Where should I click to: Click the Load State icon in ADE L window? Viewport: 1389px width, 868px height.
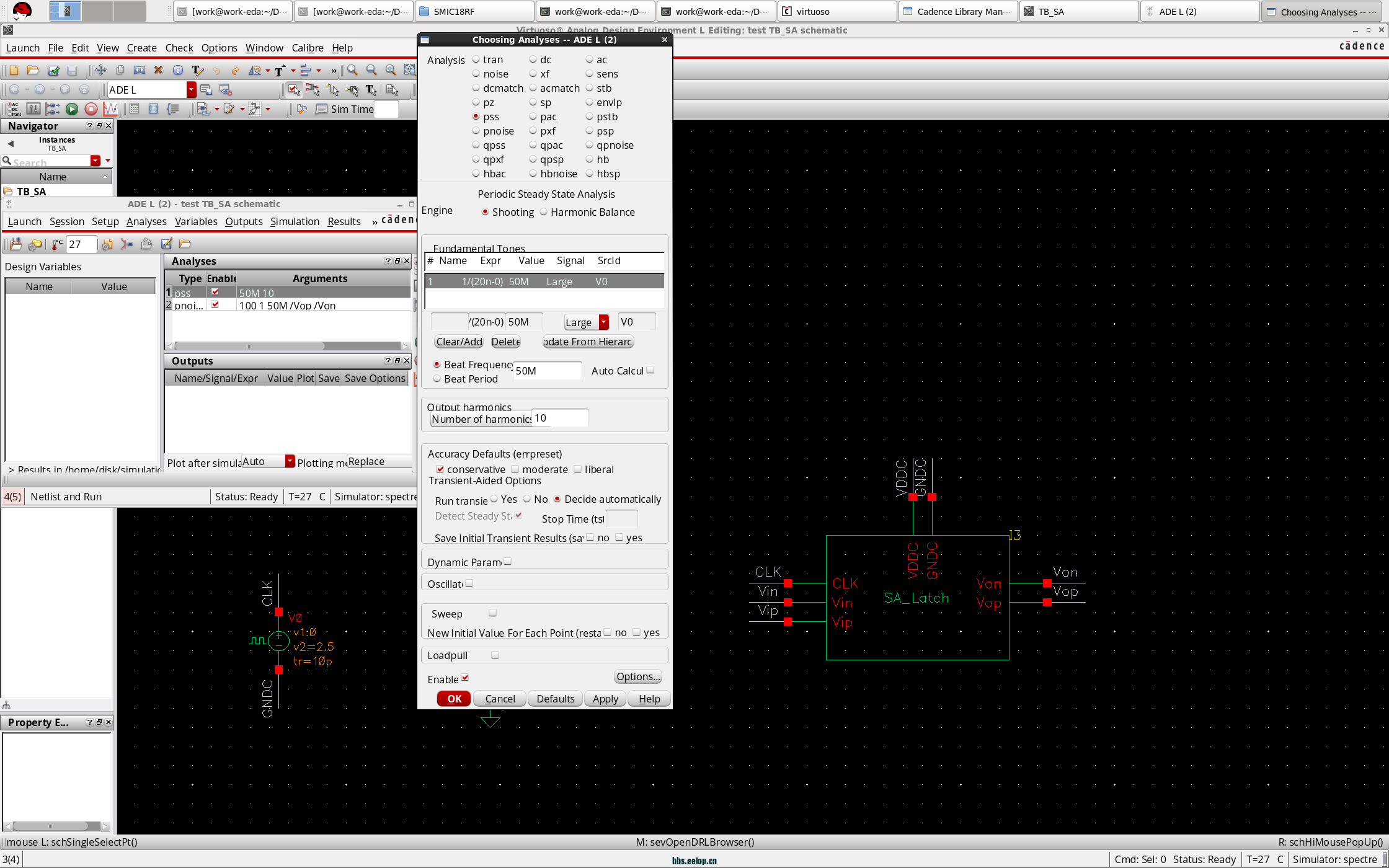pyautogui.click(x=185, y=244)
